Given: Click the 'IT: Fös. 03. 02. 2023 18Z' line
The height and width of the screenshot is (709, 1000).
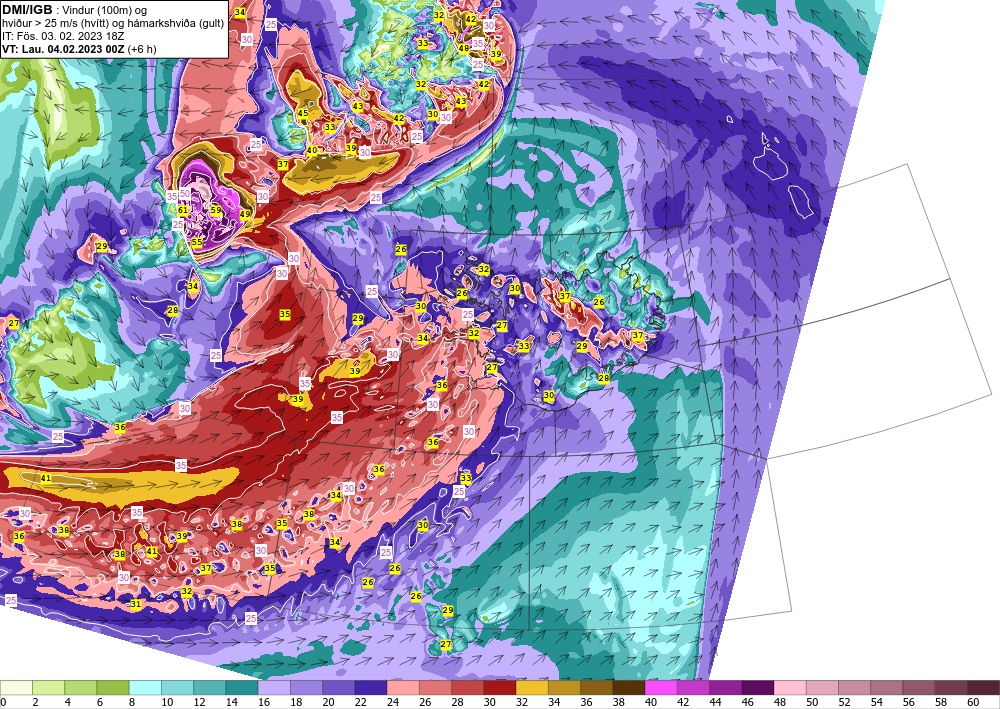Looking at the screenshot, I should pyautogui.click(x=62, y=36).
